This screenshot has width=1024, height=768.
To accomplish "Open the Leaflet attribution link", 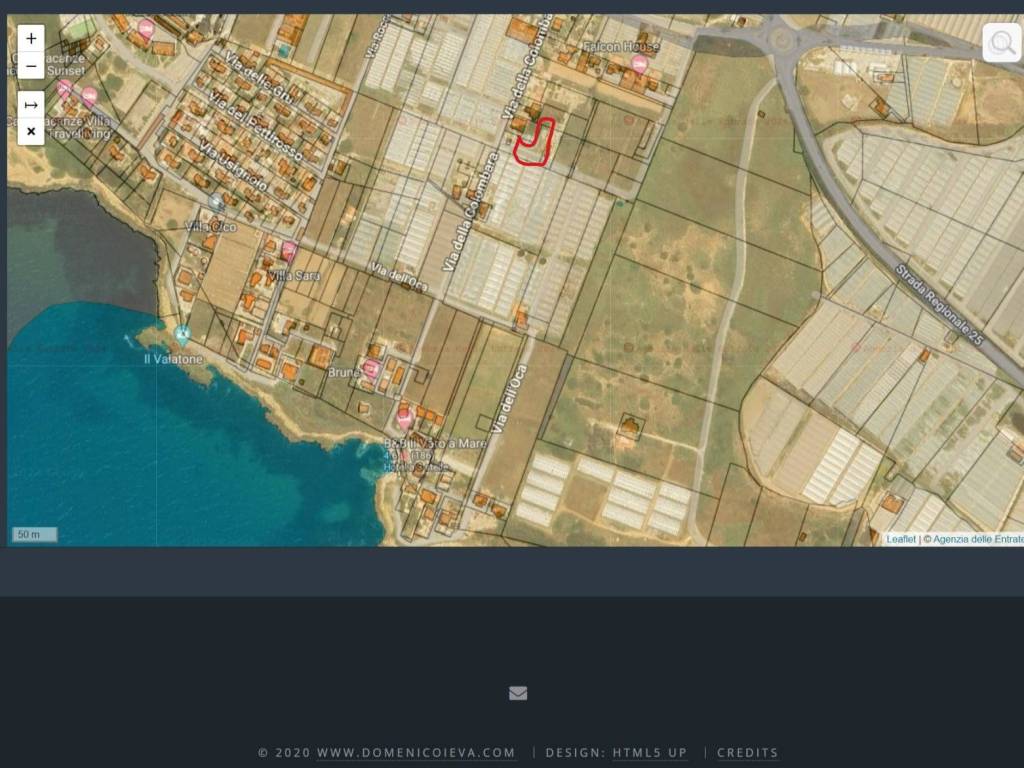I will click(x=900, y=539).
